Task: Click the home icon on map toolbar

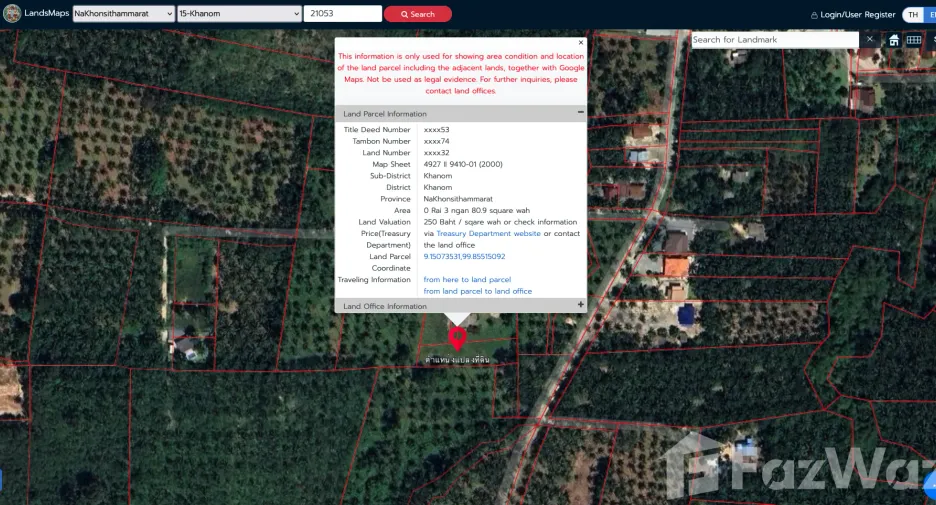Action: tap(894, 40)
